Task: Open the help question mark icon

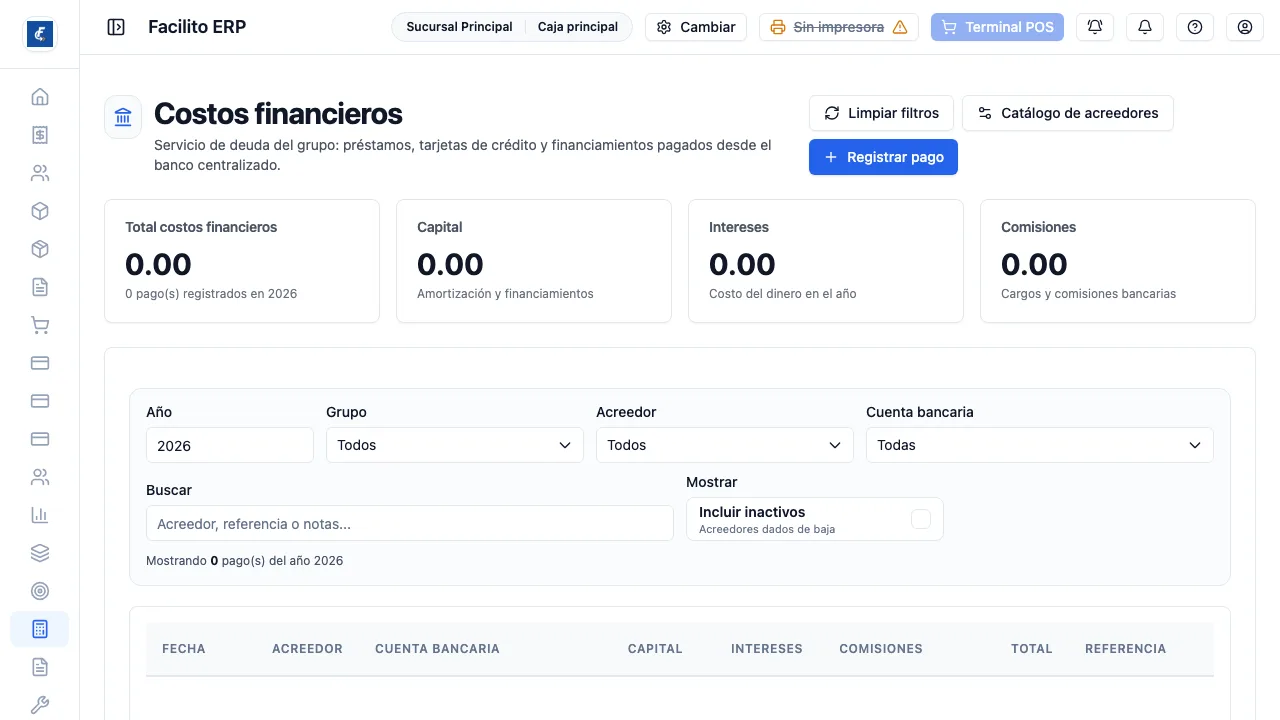Action: (x=1195, y=27)
